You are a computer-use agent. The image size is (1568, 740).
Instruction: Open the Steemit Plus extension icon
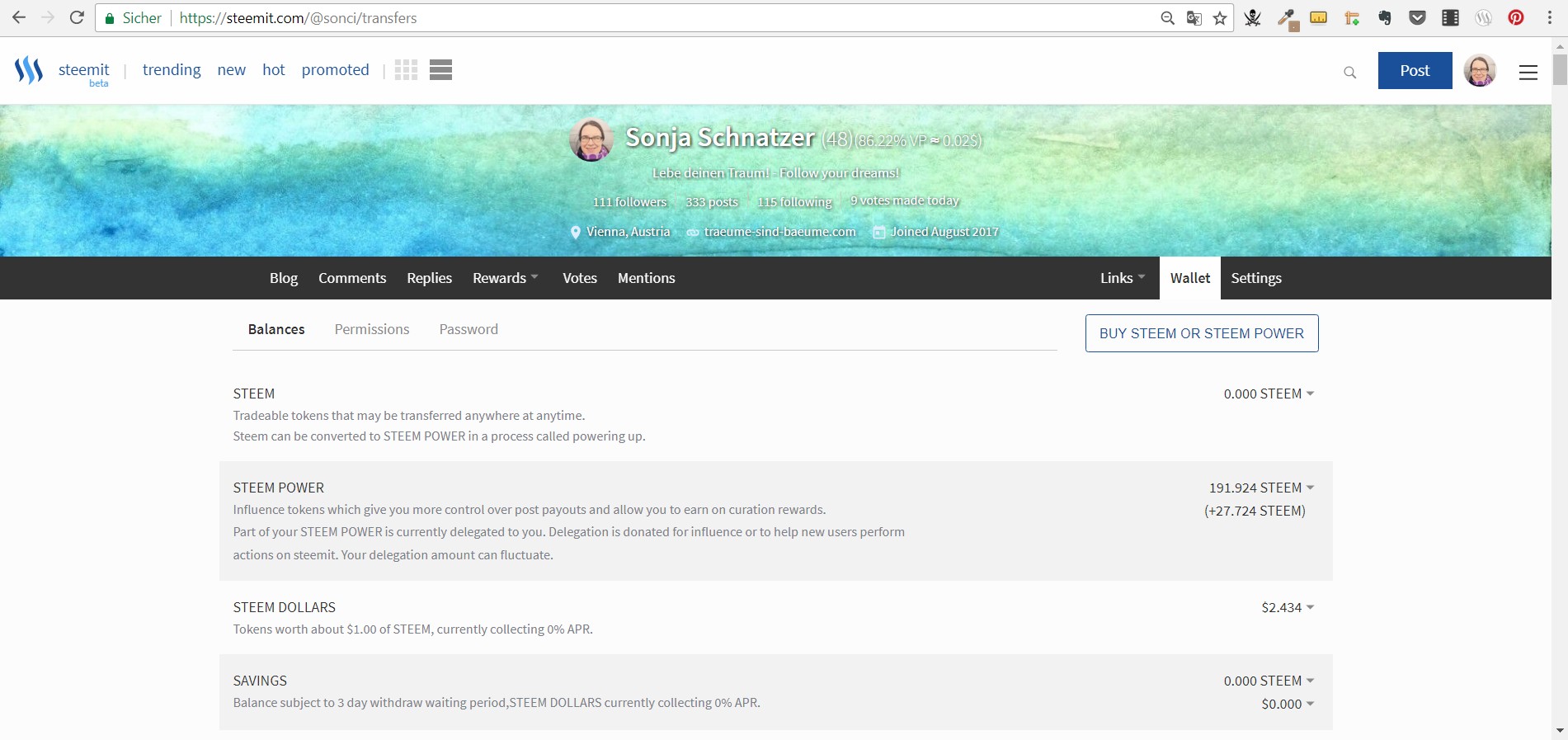tap(1484, 18)
